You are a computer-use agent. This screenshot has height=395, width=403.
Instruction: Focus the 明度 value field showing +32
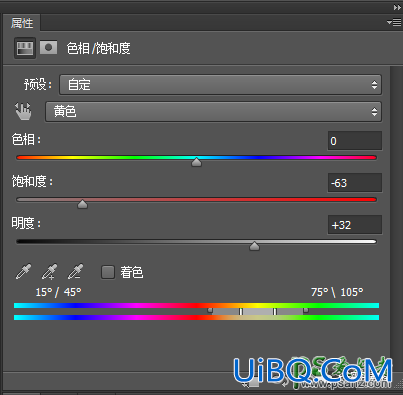(355, 225)
